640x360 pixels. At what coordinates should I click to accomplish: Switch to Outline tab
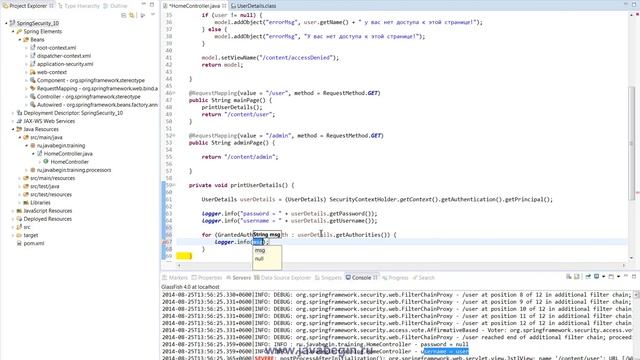[115, 6]
